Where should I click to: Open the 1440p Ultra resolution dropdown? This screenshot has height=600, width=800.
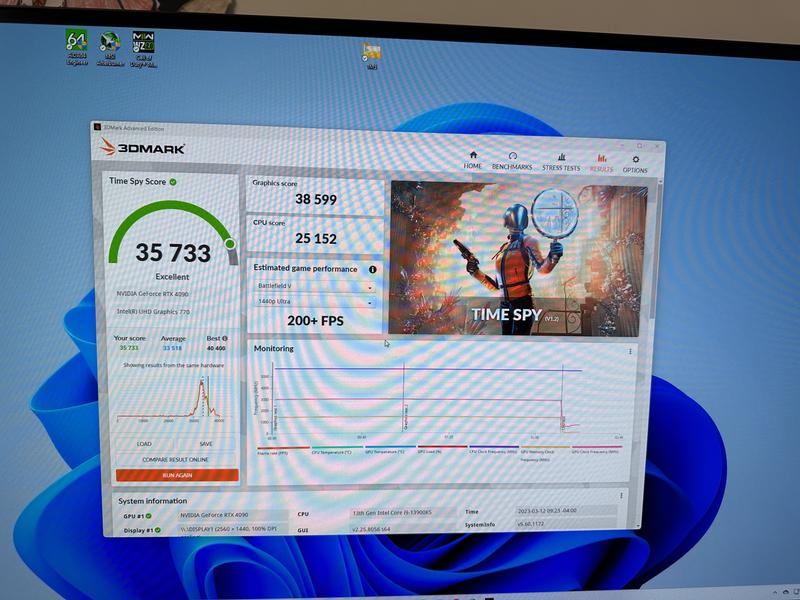[x=315, y=302]
